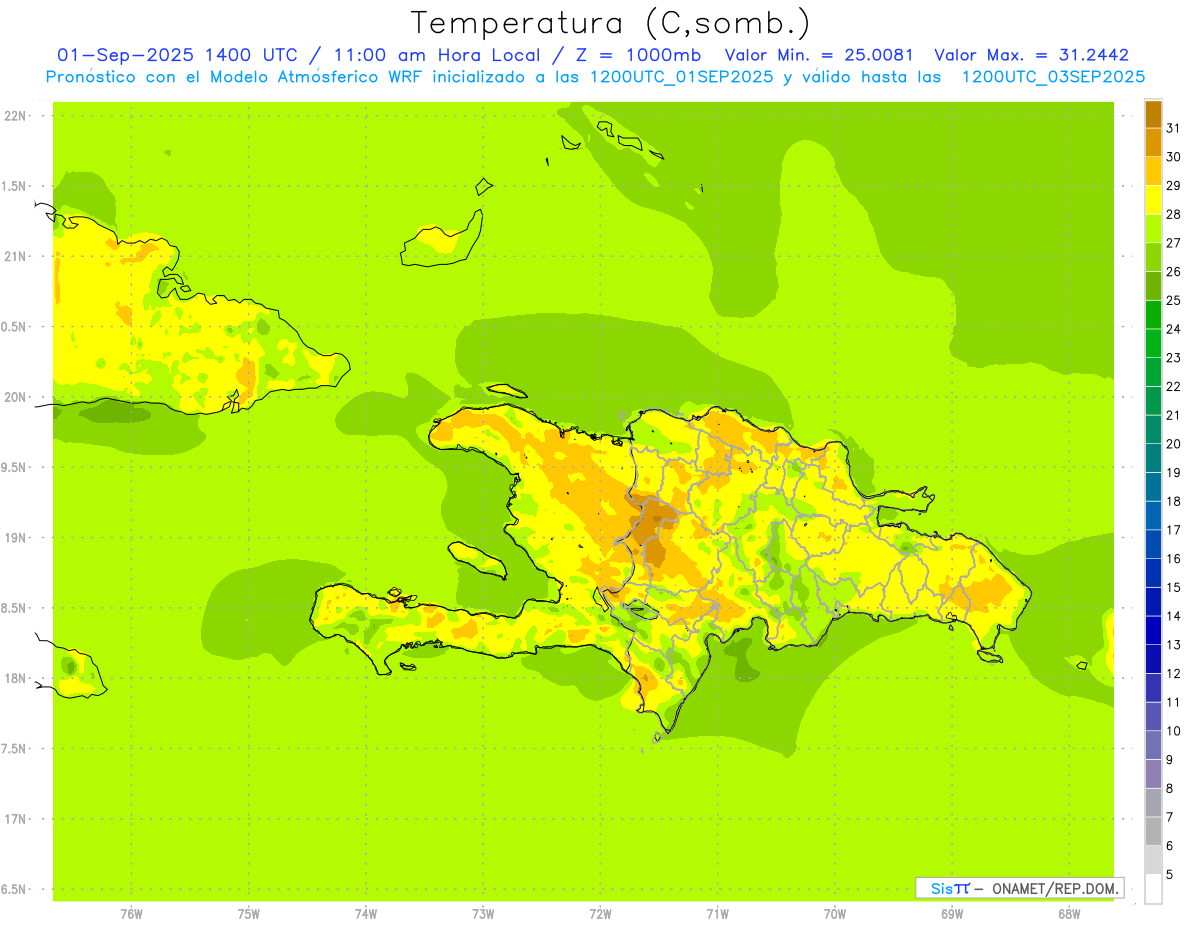Click the color scale value '27'
Screen dimensions: 1200x927
point(1173,243)
